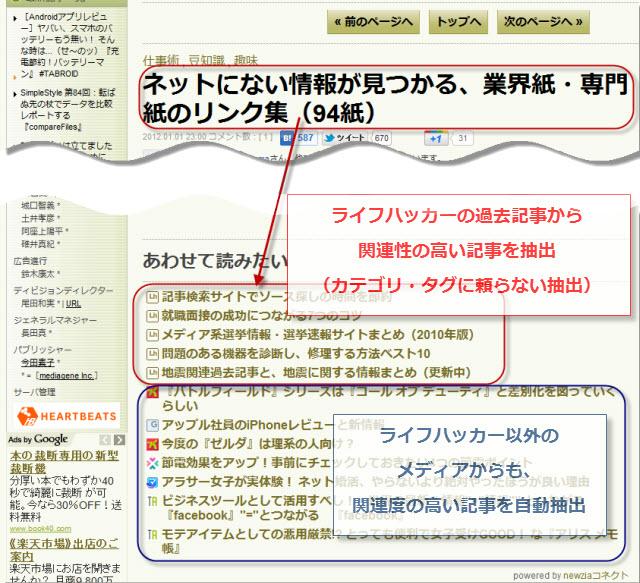Open related article モテアイテムとしての悪用厳禁
640x583 pixels.
[x=389, y=541]
